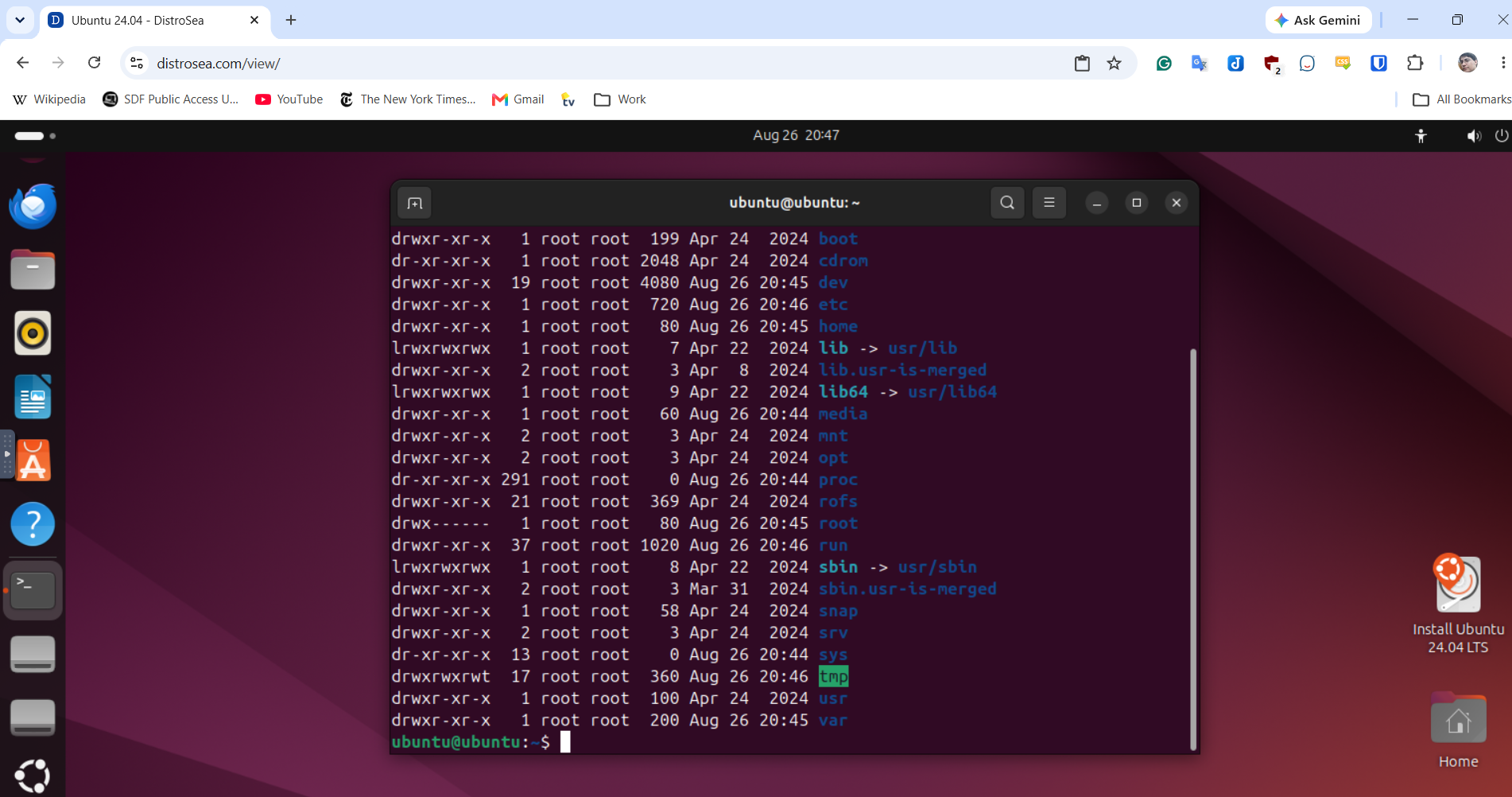Open the power menu in top bar
The height and width of the screenshot is (797, 1512).
pyautogui.click(x=1501, y=136)
